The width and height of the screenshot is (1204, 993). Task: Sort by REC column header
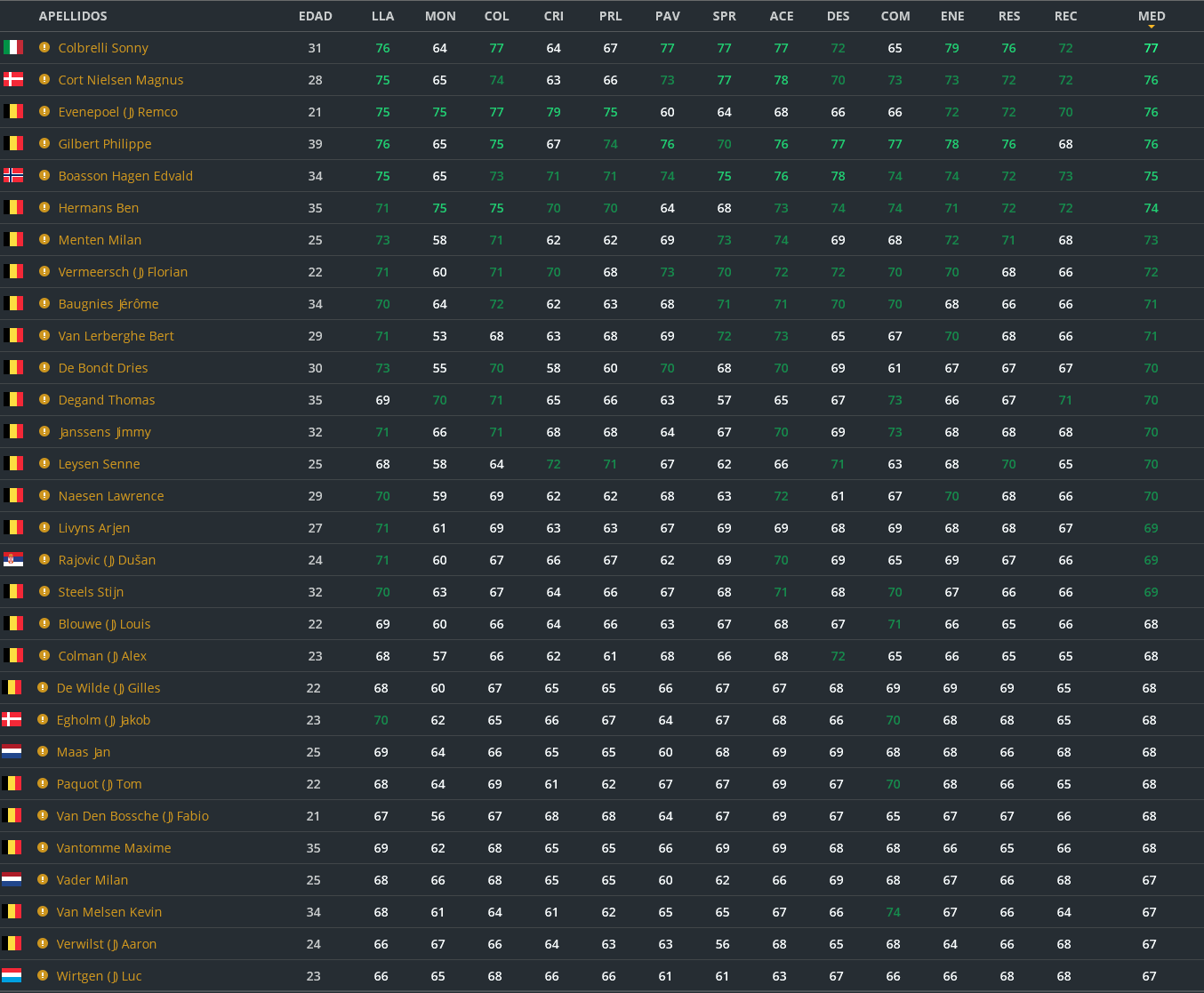click(1066, 16)
